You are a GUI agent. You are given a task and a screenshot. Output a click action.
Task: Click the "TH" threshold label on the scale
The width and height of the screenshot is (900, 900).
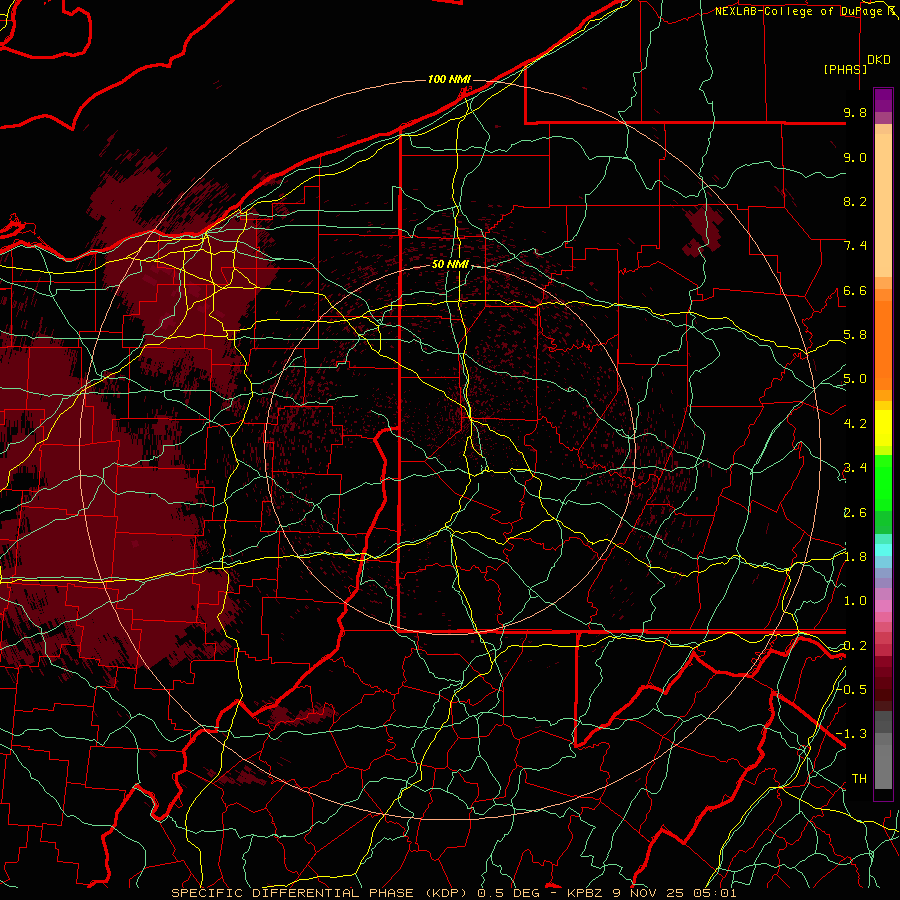[x=859, y=778]
